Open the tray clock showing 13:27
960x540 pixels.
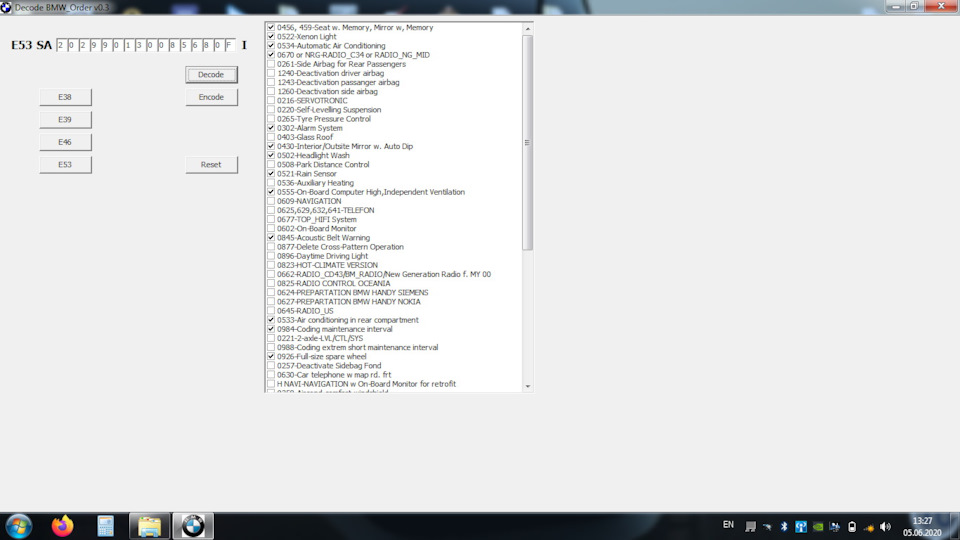[x=922, y=527]
